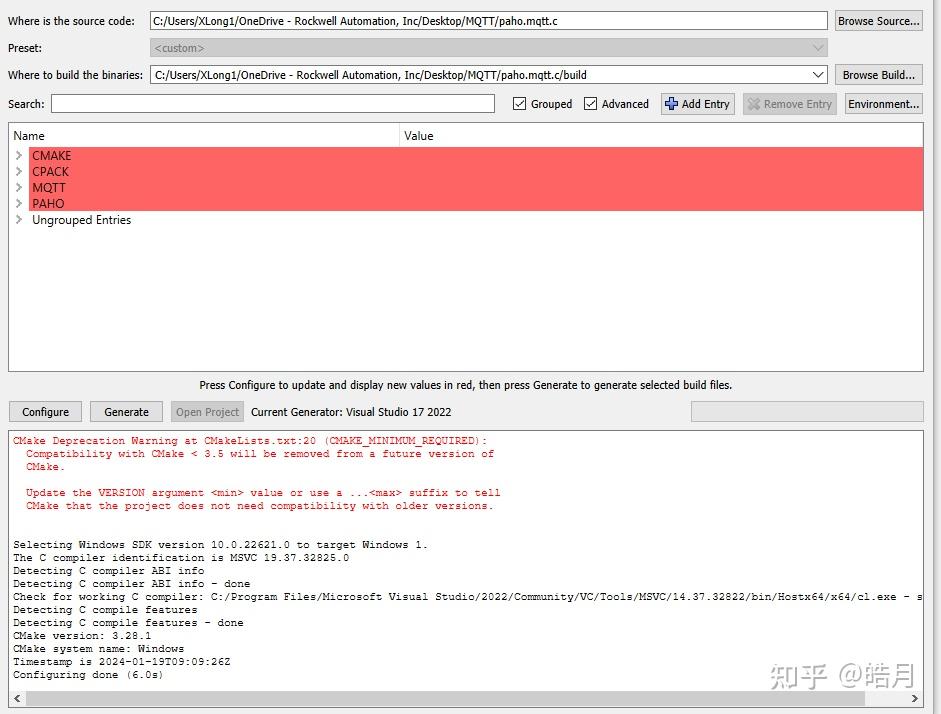Click the 'CMake version: 3.28.1' log line

coord(82,636)
